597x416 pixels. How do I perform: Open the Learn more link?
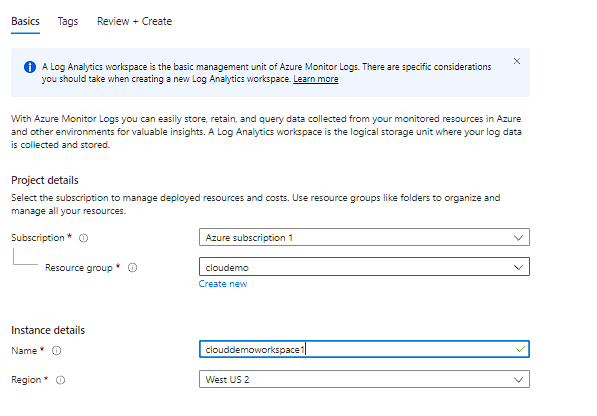(316, 79)
